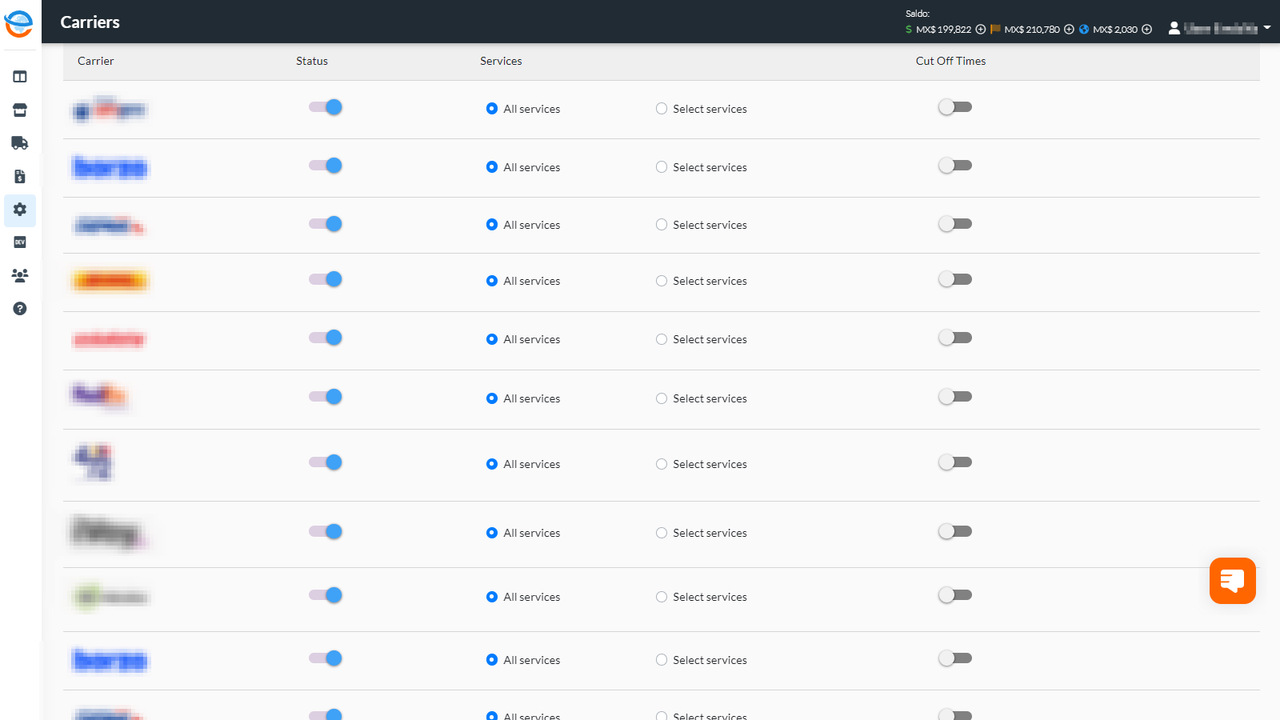
Task: Turn off status toggle in first carrier row
Action: pos(326,107)
